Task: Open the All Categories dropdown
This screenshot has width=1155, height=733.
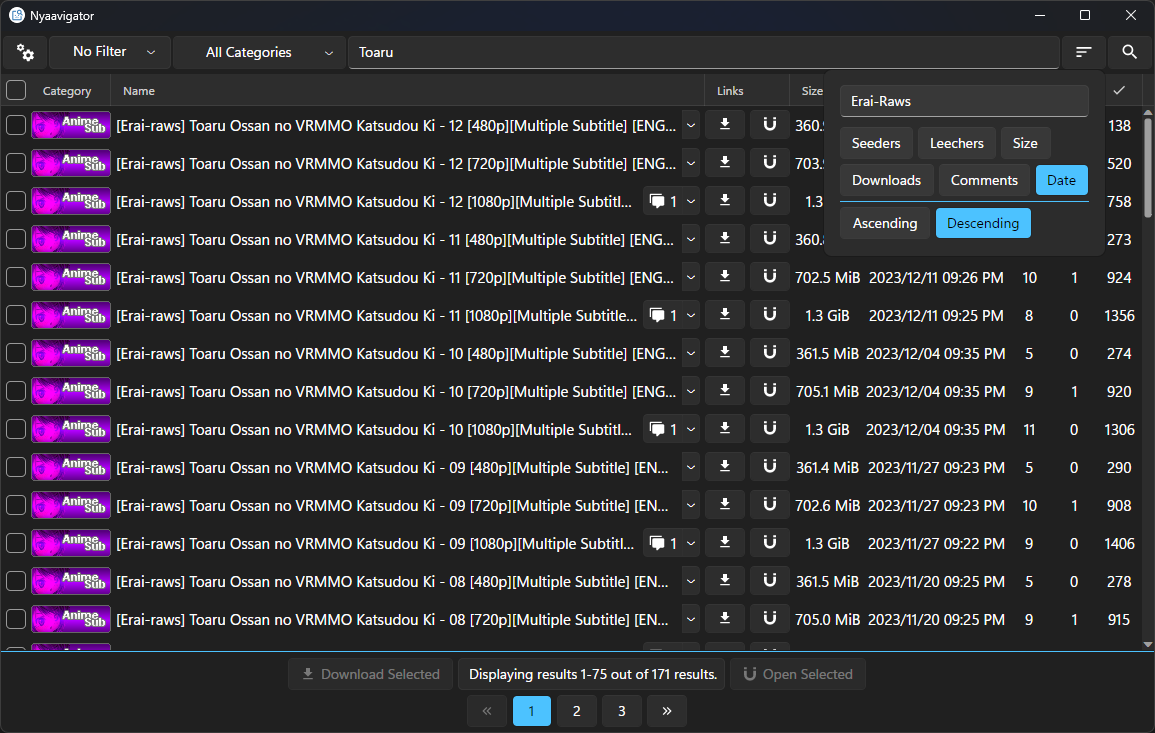Action: (259, 52)
